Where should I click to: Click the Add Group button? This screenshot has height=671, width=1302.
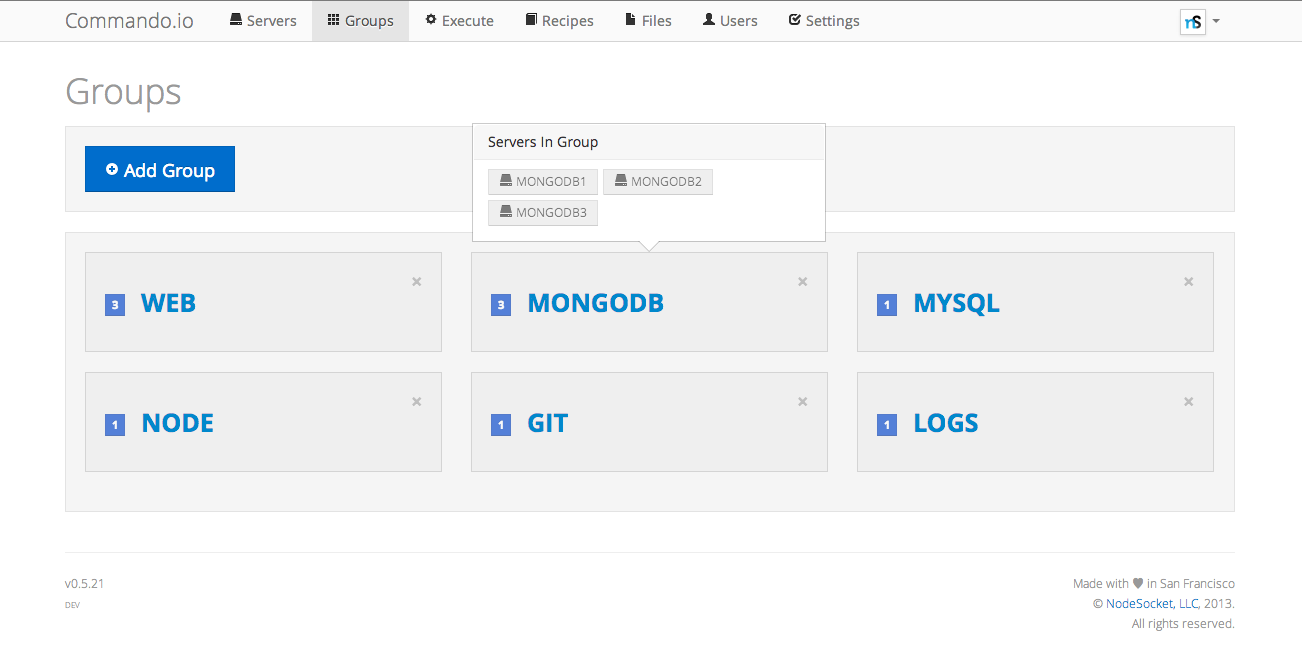tap(160, 169)
